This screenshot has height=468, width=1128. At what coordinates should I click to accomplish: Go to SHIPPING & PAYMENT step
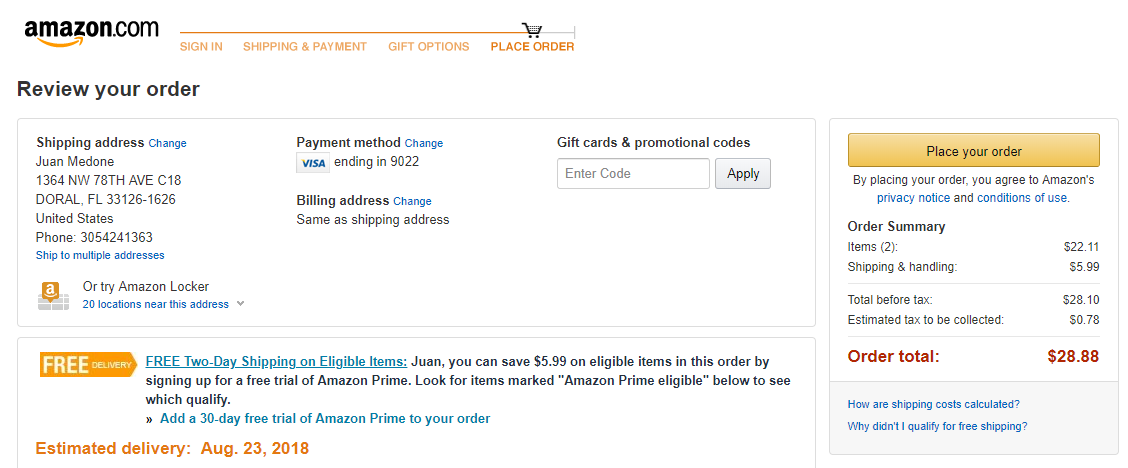click(x=305, y=47)
